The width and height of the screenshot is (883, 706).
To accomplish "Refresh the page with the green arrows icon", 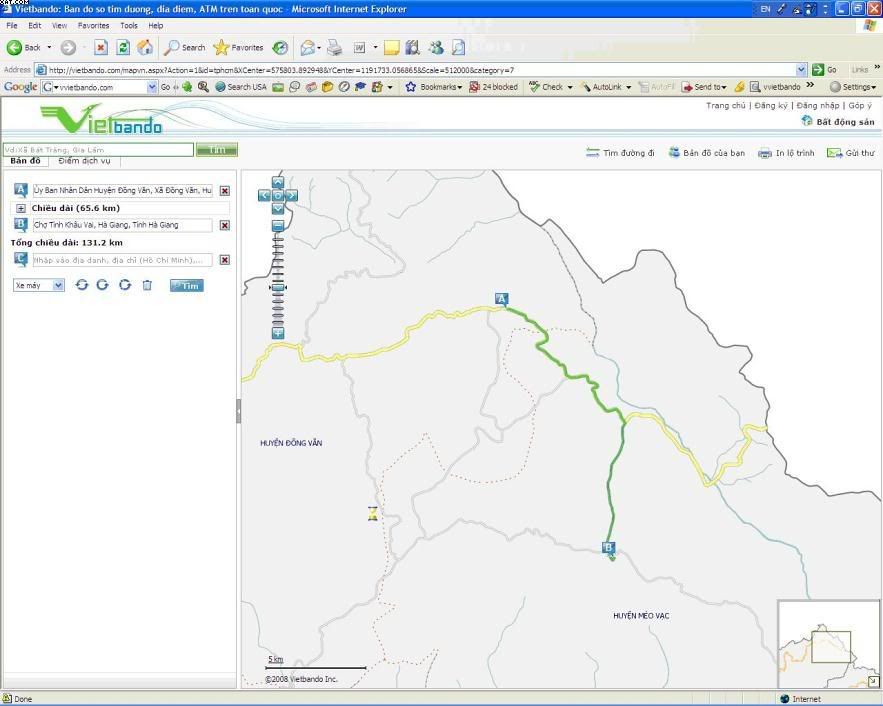I will pos(123,48).
